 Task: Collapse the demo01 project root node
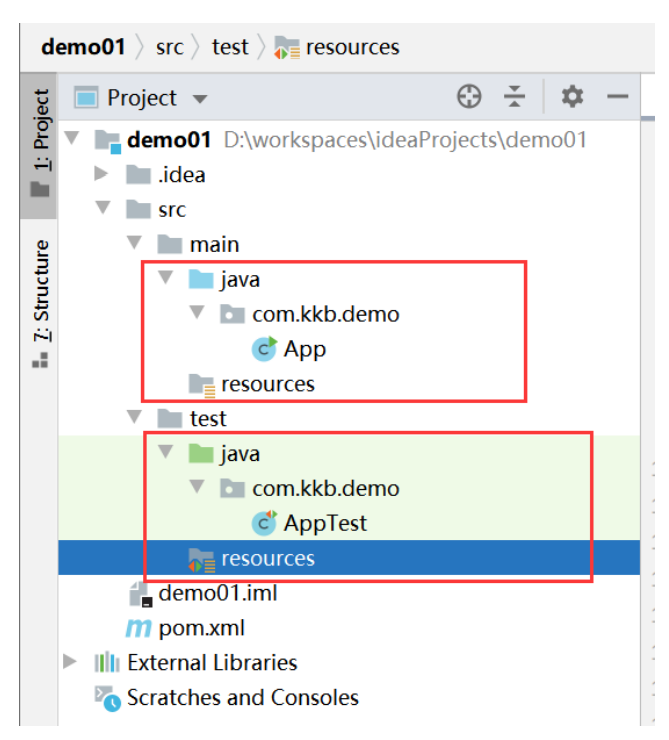coord(72,138)
